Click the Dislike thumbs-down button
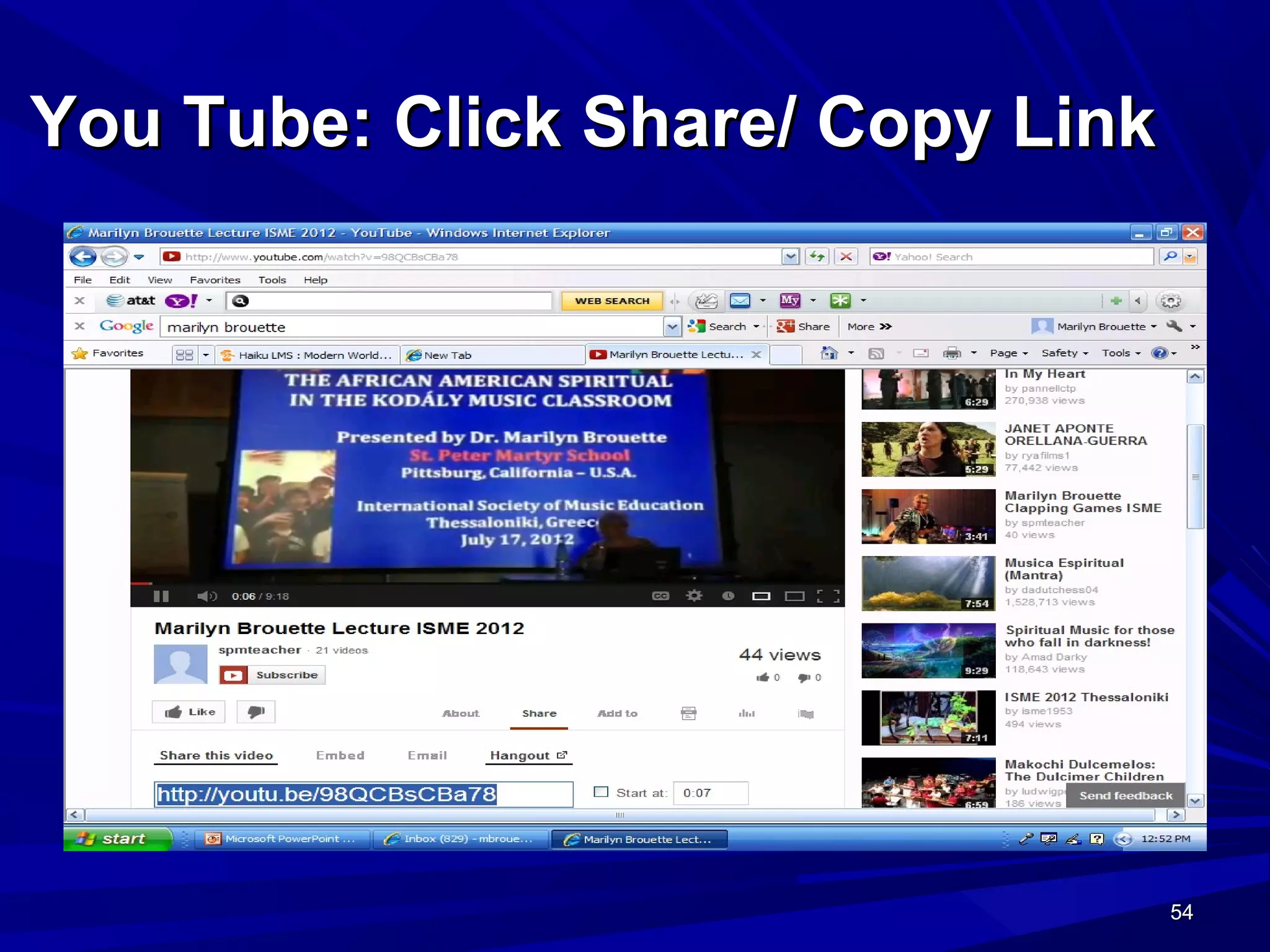The image size is (1270, 952). [257, 712]
